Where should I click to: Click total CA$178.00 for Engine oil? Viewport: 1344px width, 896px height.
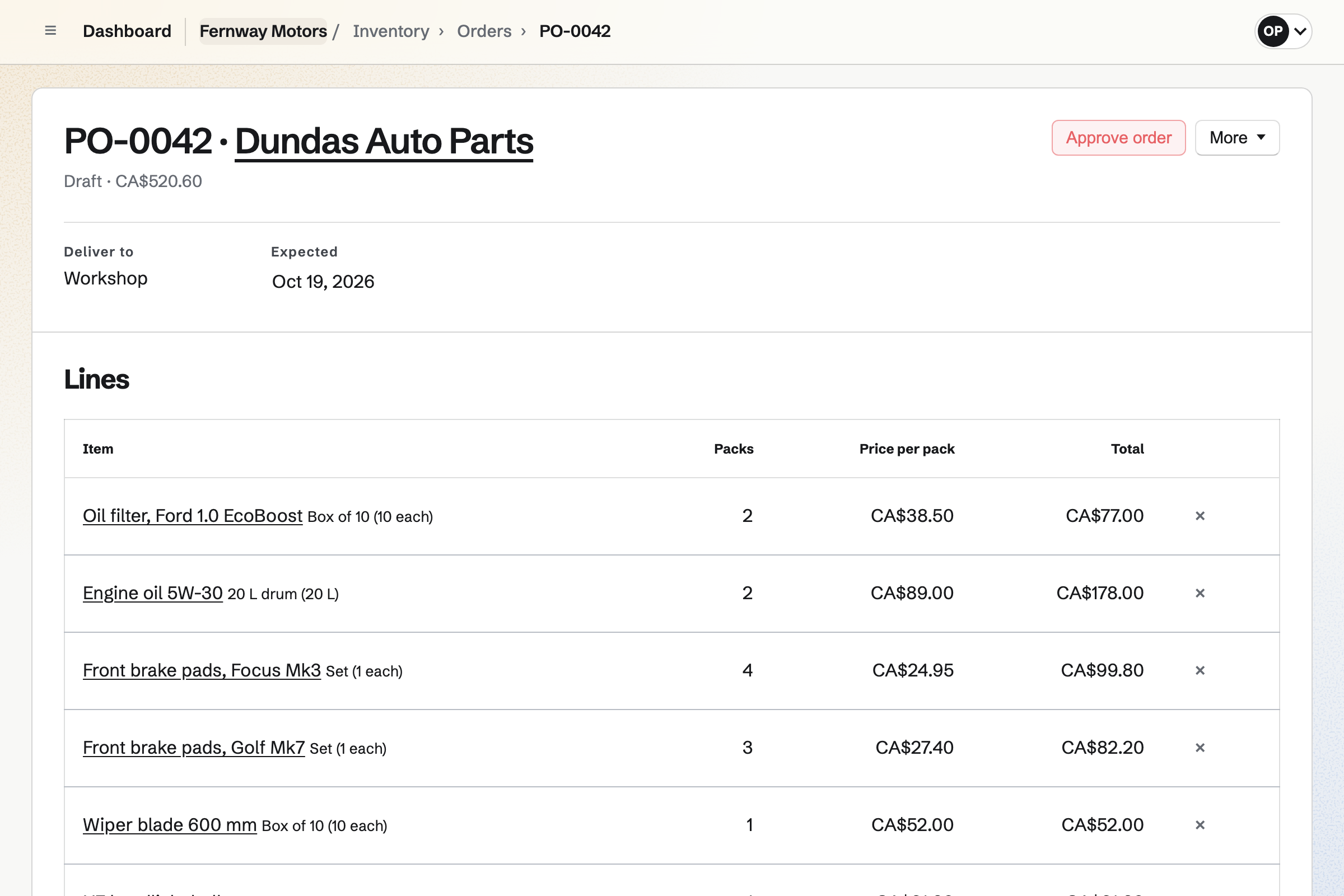pos(1100,592)
